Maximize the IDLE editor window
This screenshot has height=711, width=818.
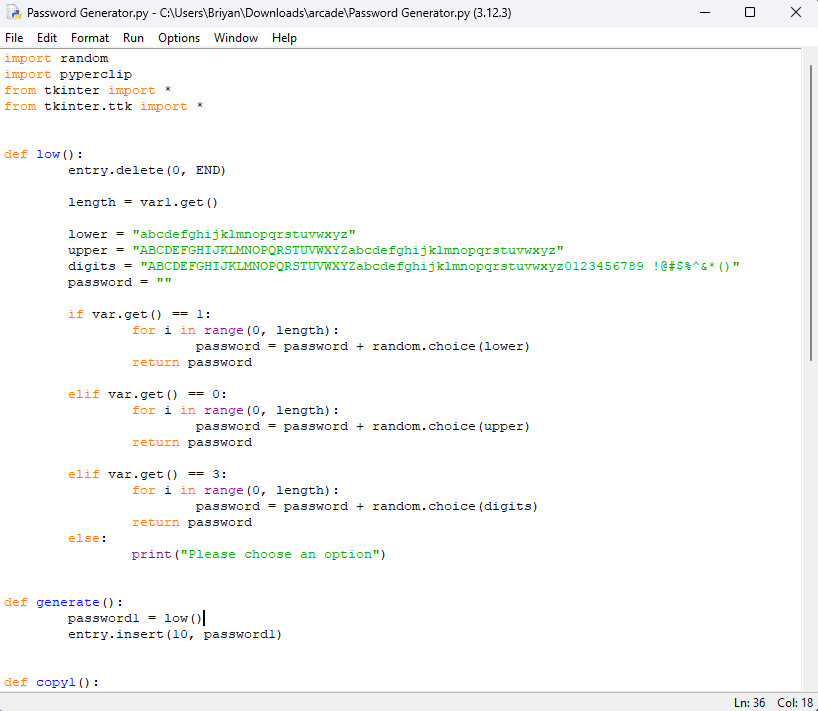coord(750,13)
